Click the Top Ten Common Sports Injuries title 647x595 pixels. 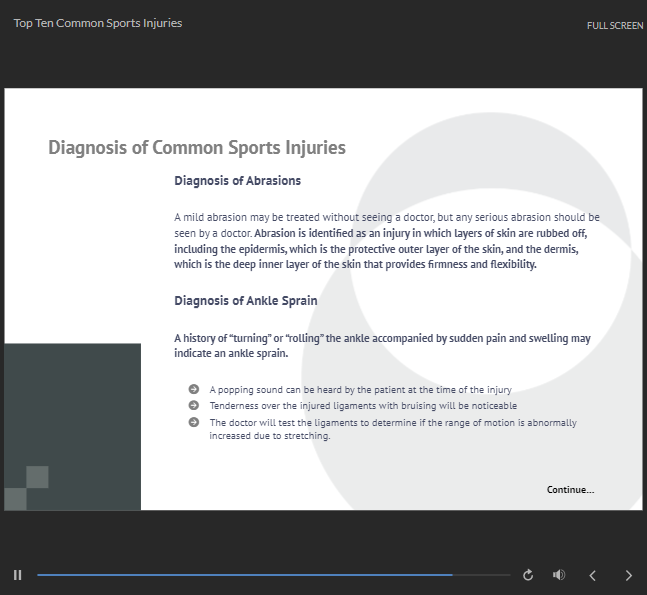click(x=98, y=23)
